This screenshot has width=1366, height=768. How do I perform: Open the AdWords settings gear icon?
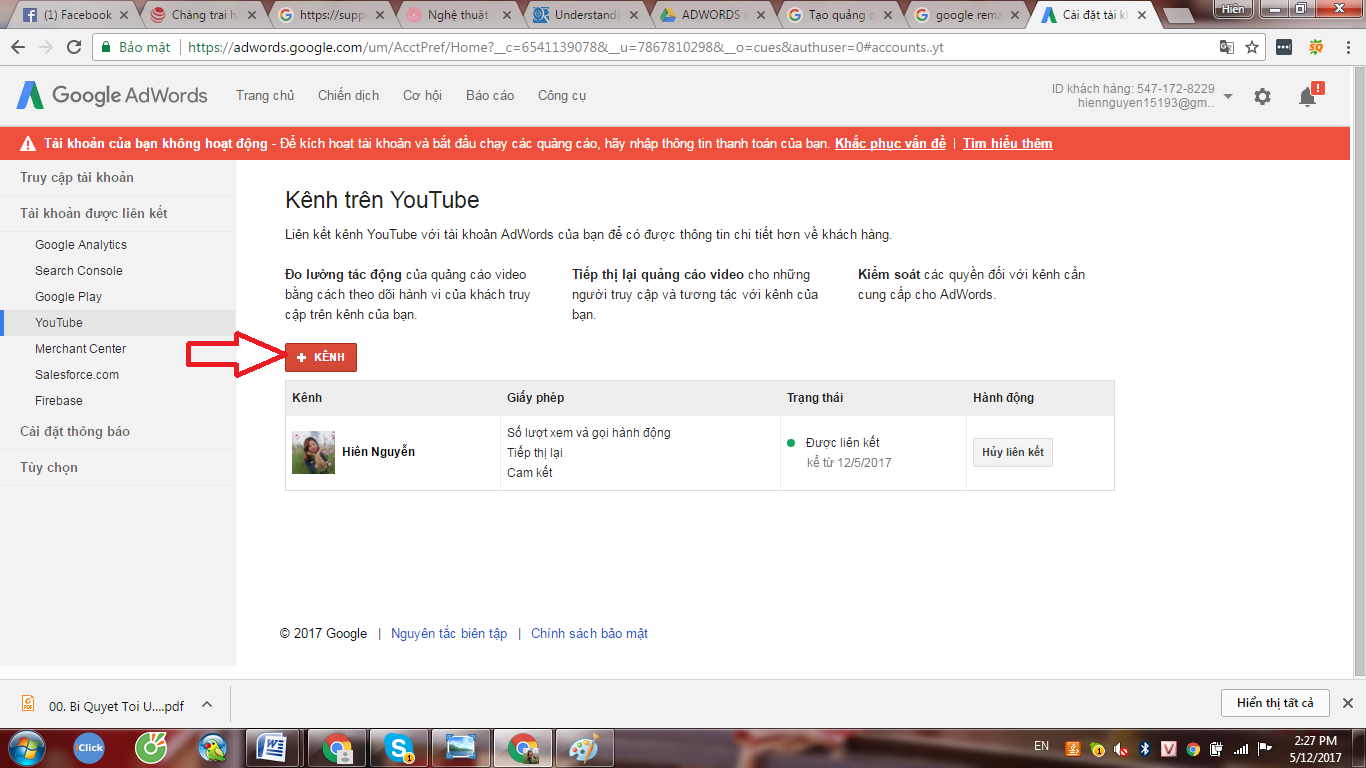(x=1262, y=96)
